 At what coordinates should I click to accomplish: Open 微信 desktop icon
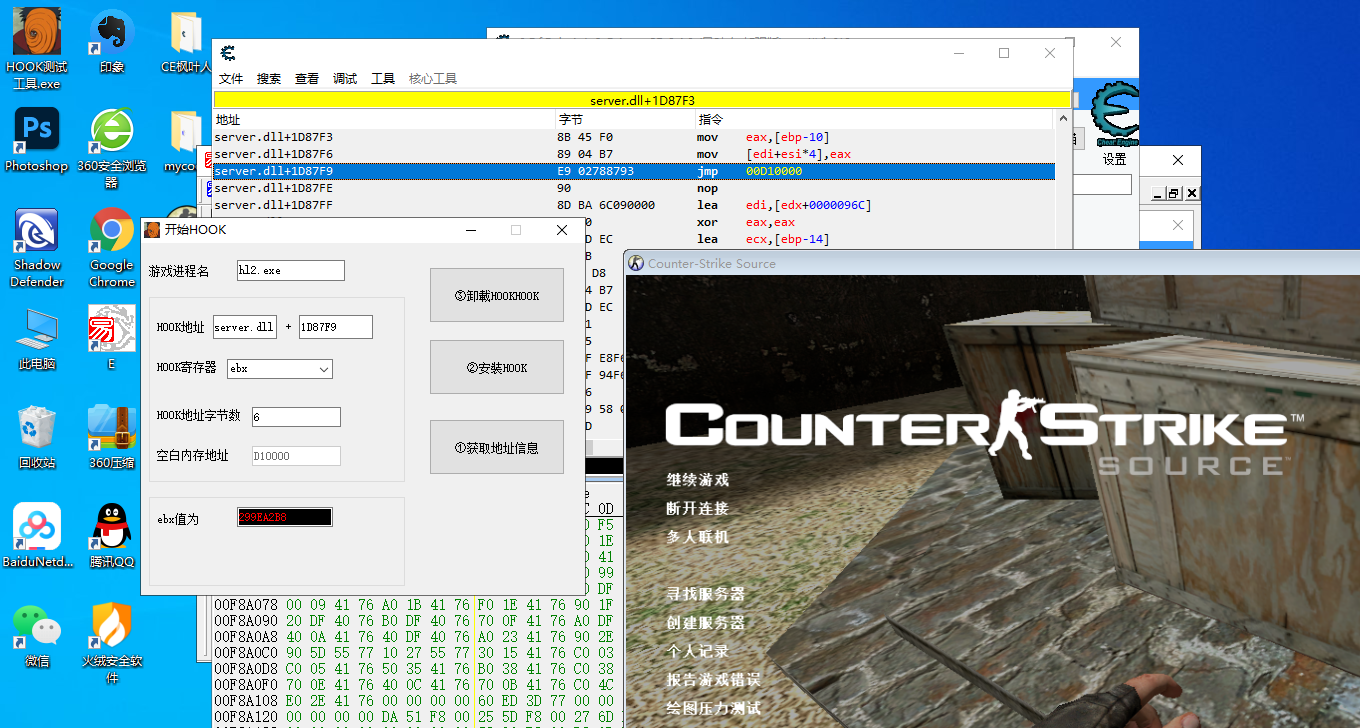37,626
